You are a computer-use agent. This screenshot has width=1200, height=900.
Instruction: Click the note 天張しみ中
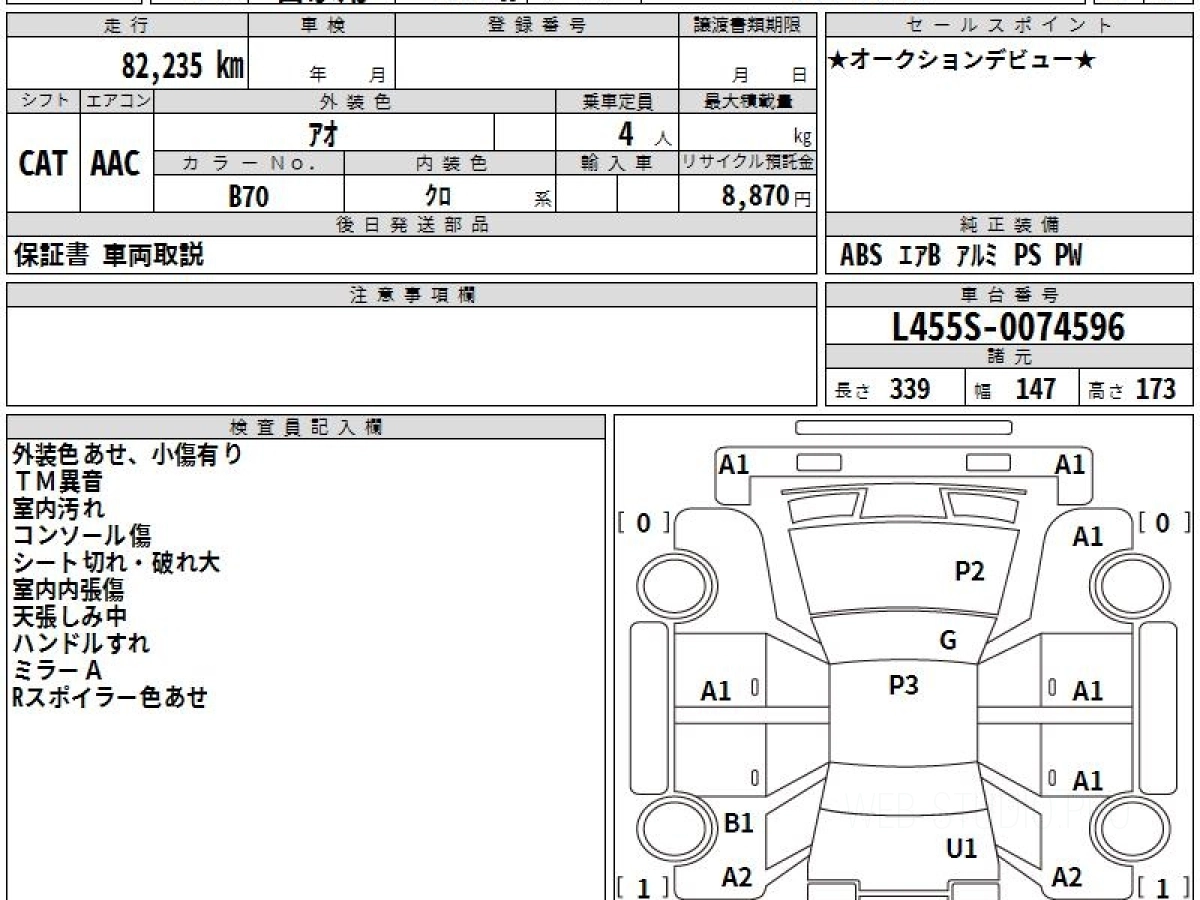(70, 617)
